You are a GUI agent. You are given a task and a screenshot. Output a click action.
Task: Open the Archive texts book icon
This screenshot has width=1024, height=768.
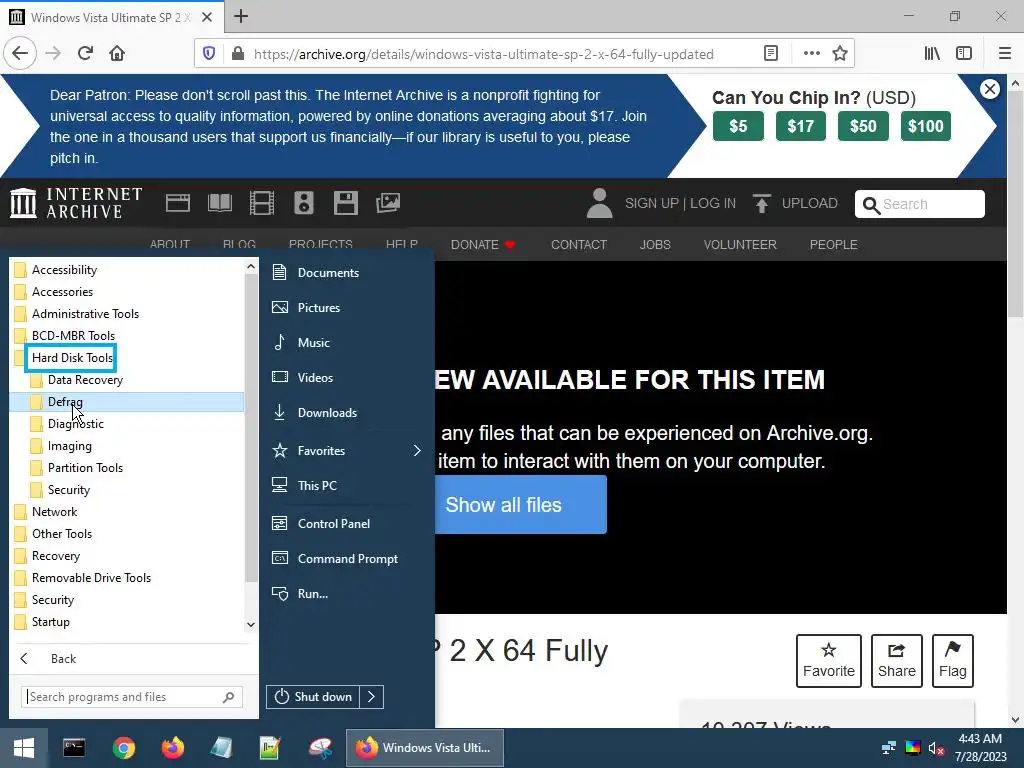220,203
